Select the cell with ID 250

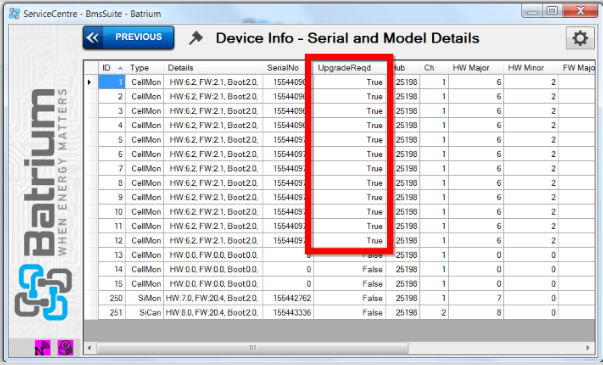click(x=112, y=298)
